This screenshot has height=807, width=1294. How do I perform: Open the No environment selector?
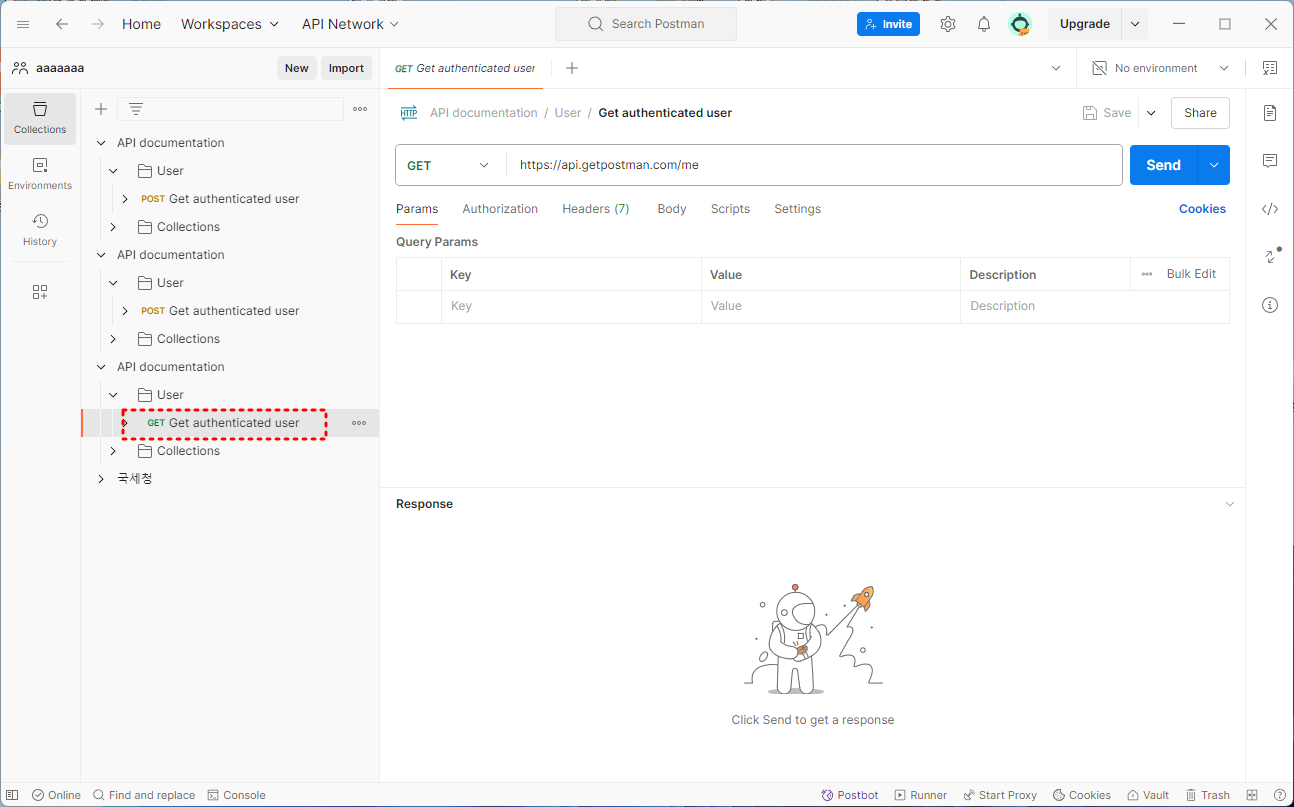click(1160, 68)
